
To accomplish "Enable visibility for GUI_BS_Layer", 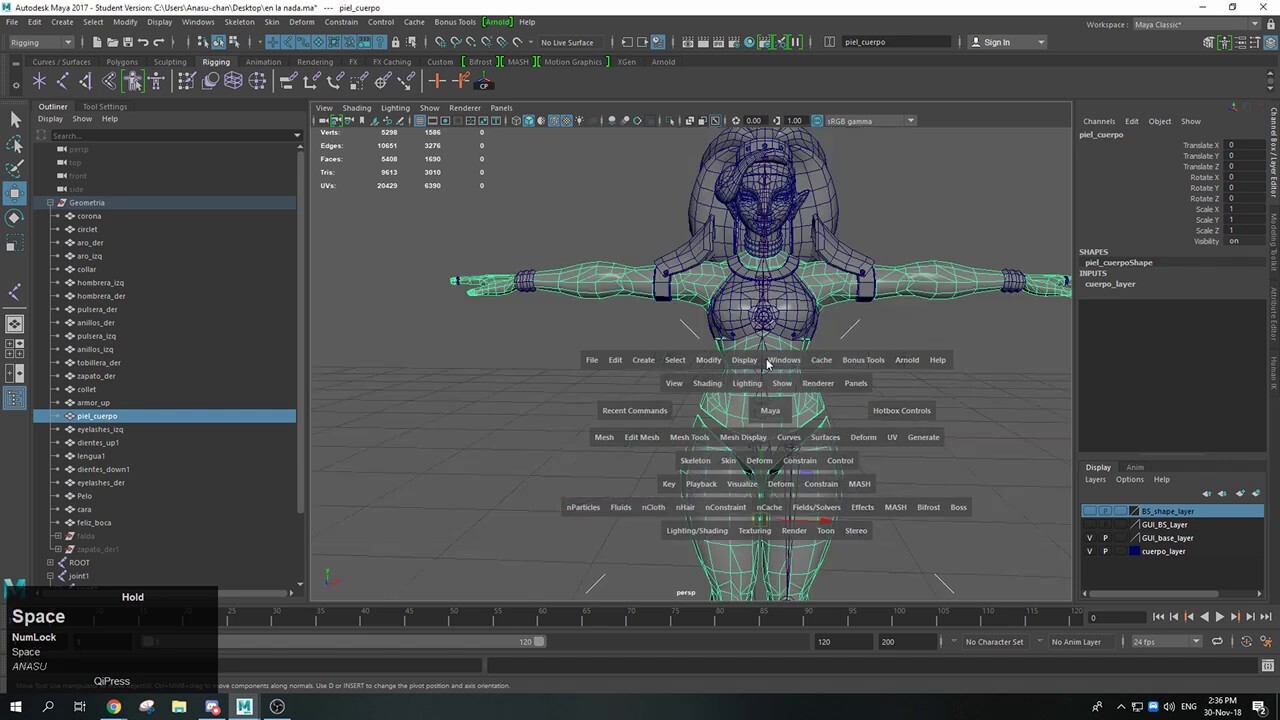I will (x=1090, y=524).
